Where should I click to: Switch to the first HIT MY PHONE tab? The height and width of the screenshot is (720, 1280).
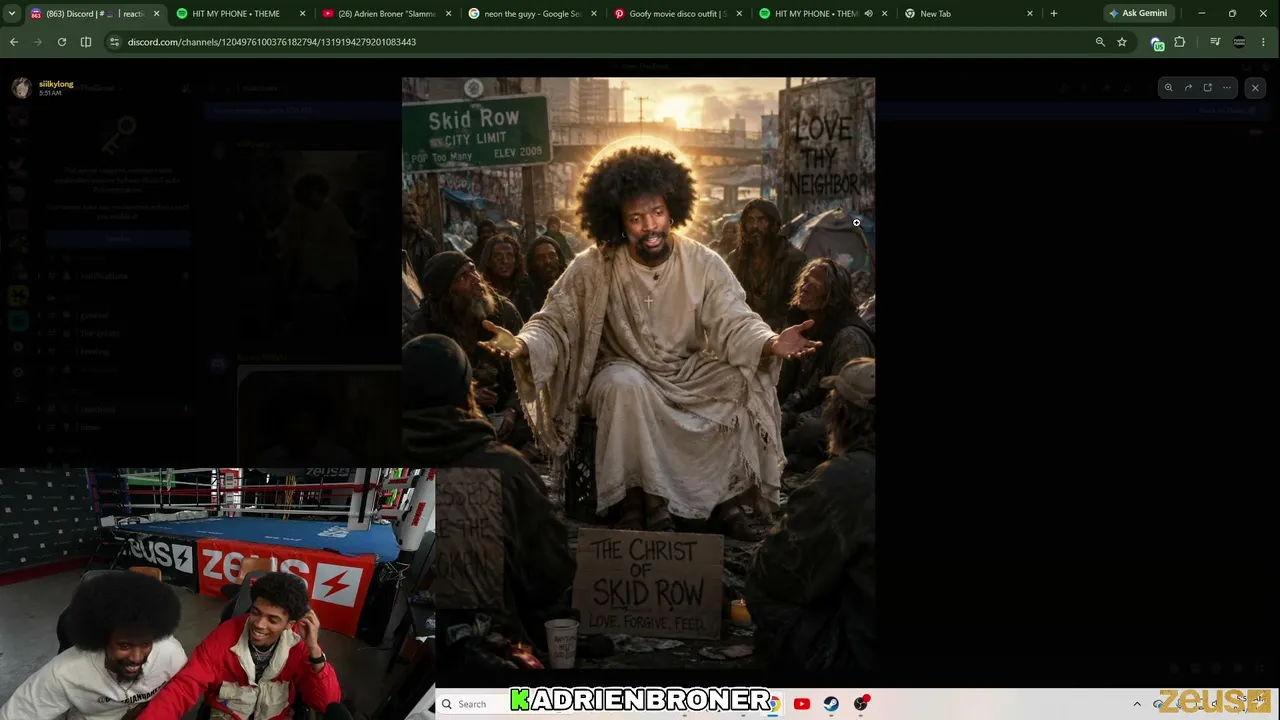[x=240, y=14]
